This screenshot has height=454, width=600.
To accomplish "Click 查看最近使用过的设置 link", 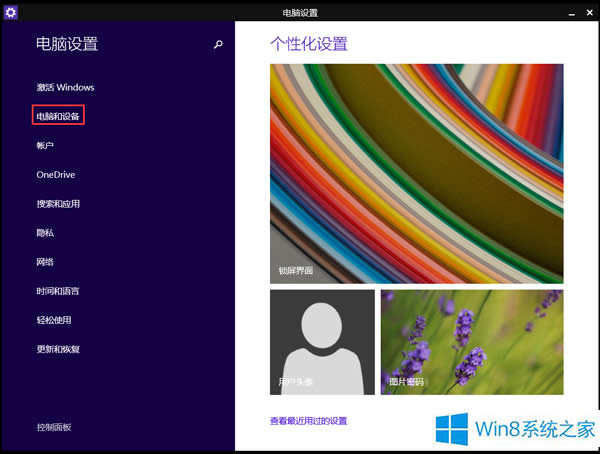I will point(308,421).
